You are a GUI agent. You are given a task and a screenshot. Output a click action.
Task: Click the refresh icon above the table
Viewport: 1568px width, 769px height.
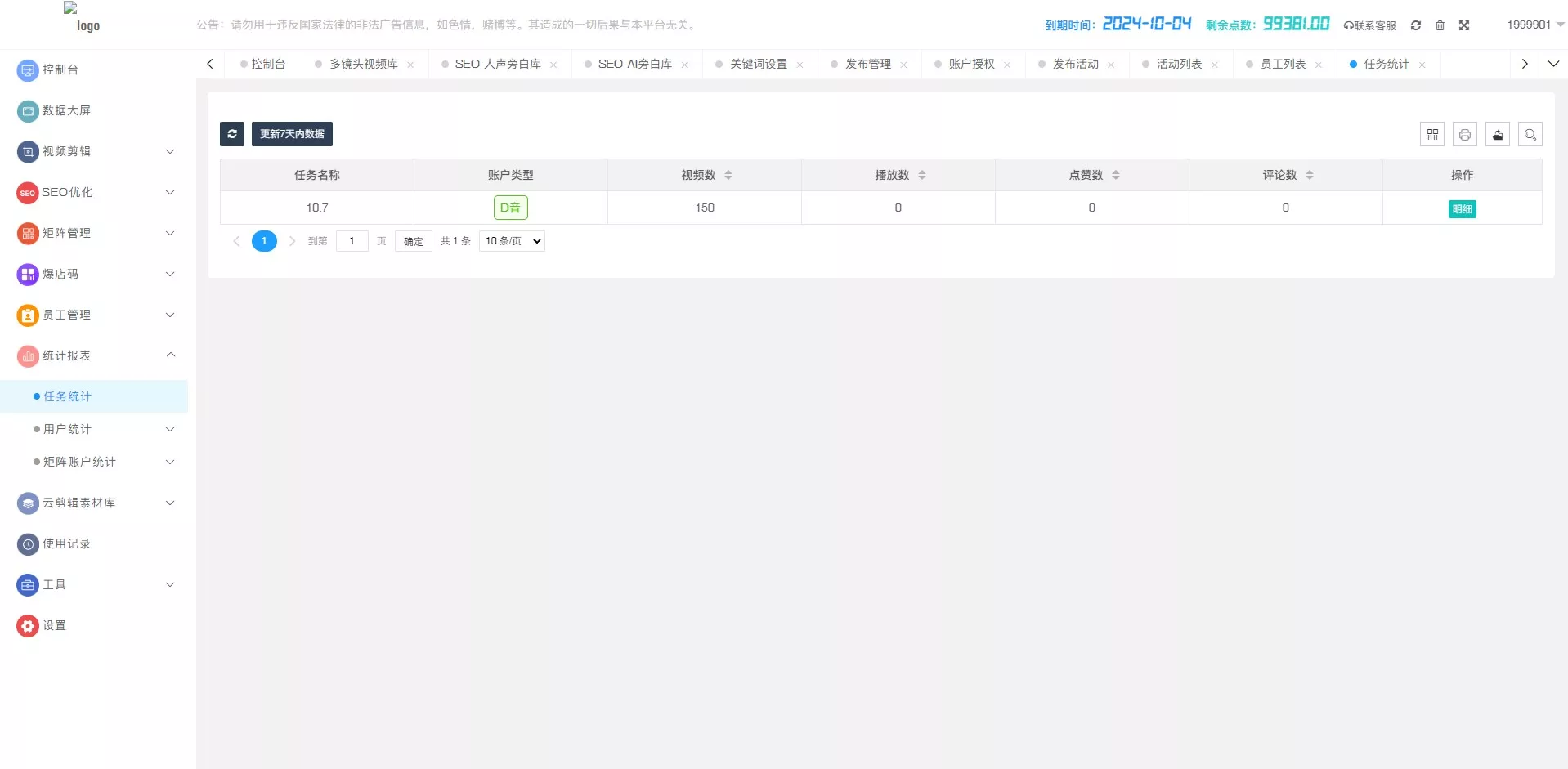(232, 134)
